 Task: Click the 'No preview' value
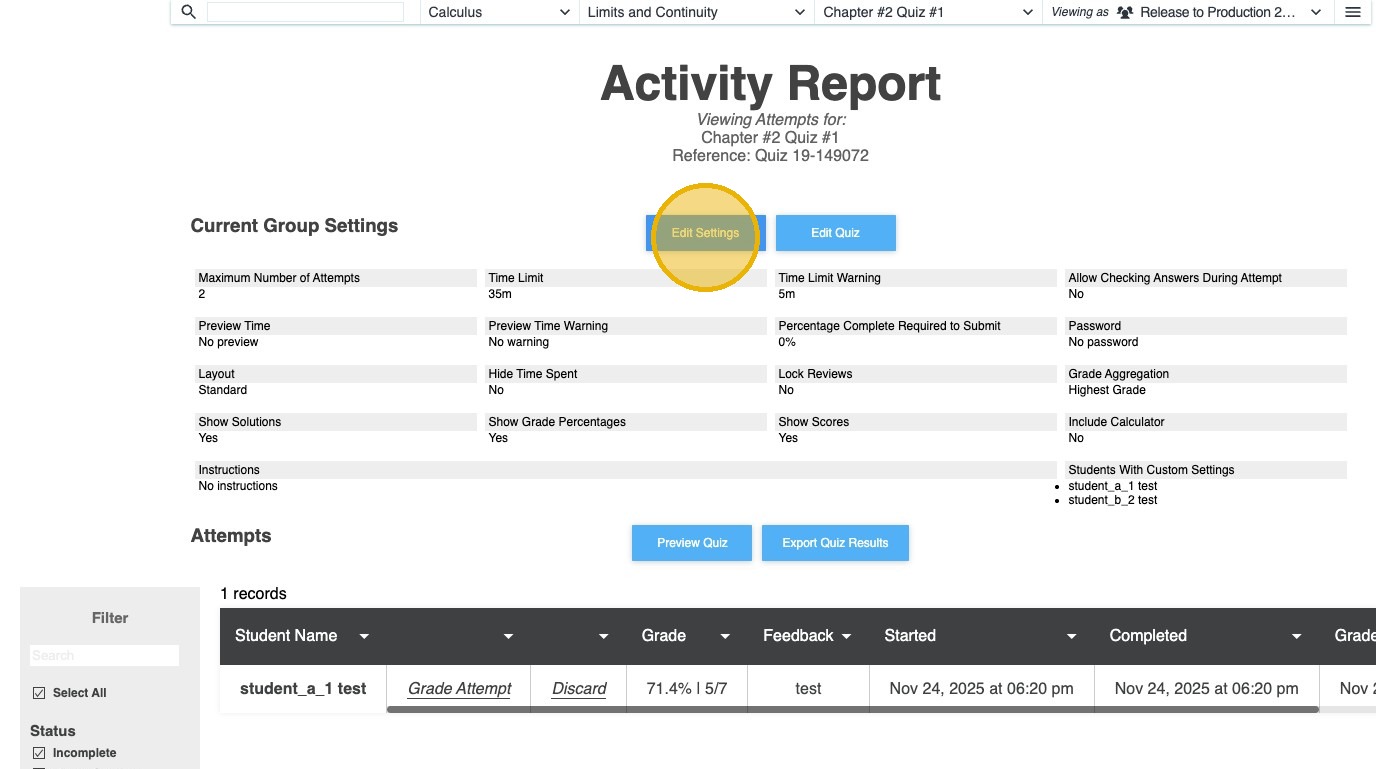[x=228, y=342]
